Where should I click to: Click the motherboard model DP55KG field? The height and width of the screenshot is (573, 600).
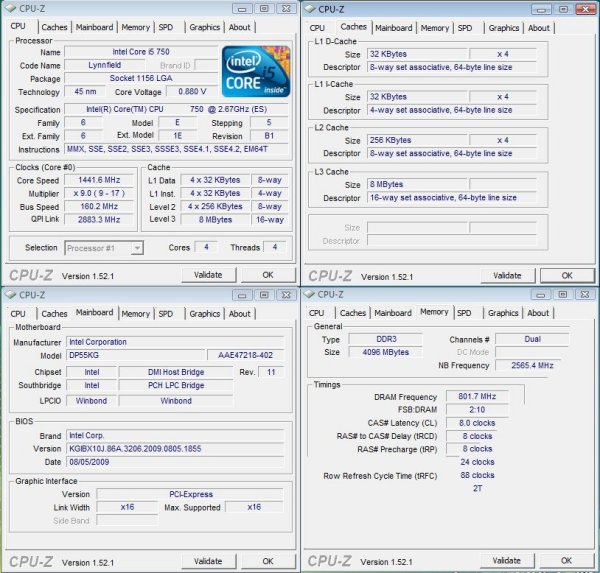(x=135, y=355)
